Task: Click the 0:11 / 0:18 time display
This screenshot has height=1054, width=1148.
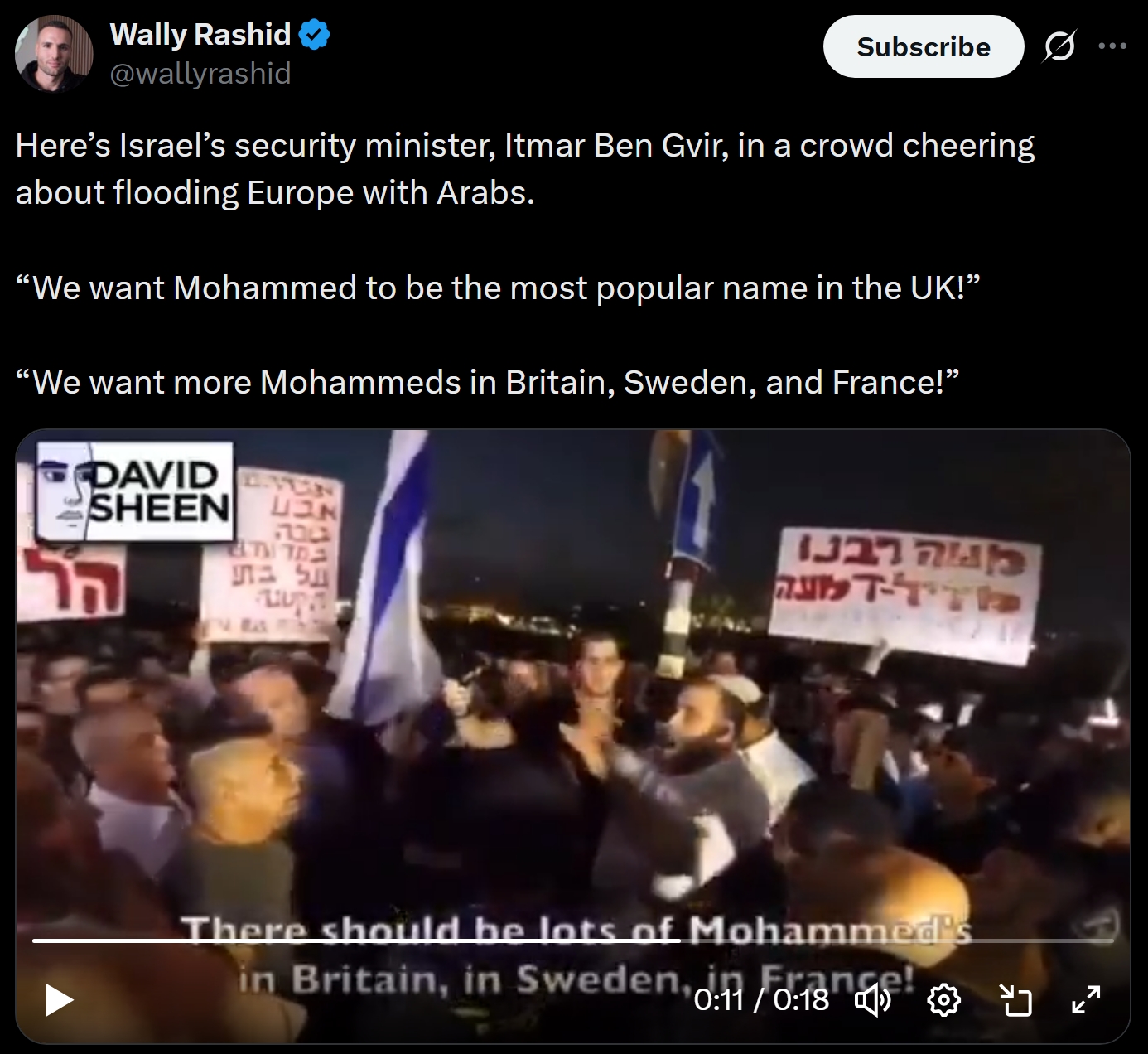Action: click(761, 1000)
